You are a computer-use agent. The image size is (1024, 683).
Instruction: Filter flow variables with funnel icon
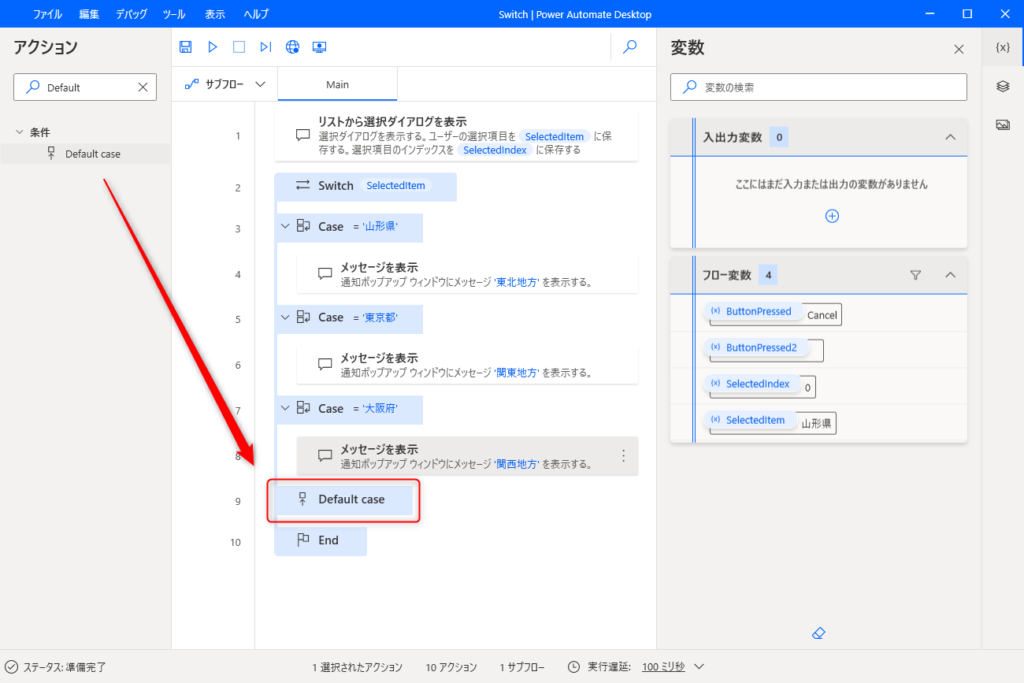[916, 275]
